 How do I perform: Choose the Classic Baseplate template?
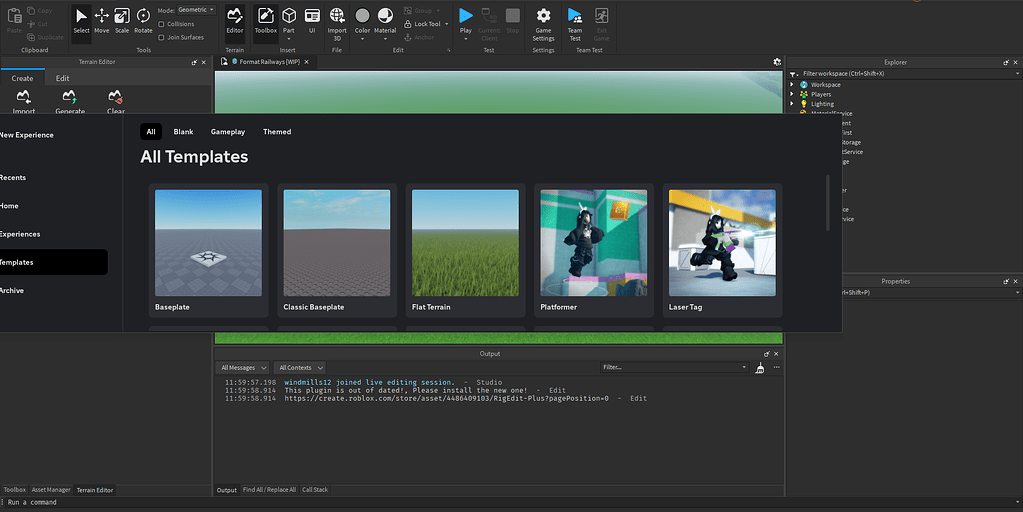[x=337, y=250]
